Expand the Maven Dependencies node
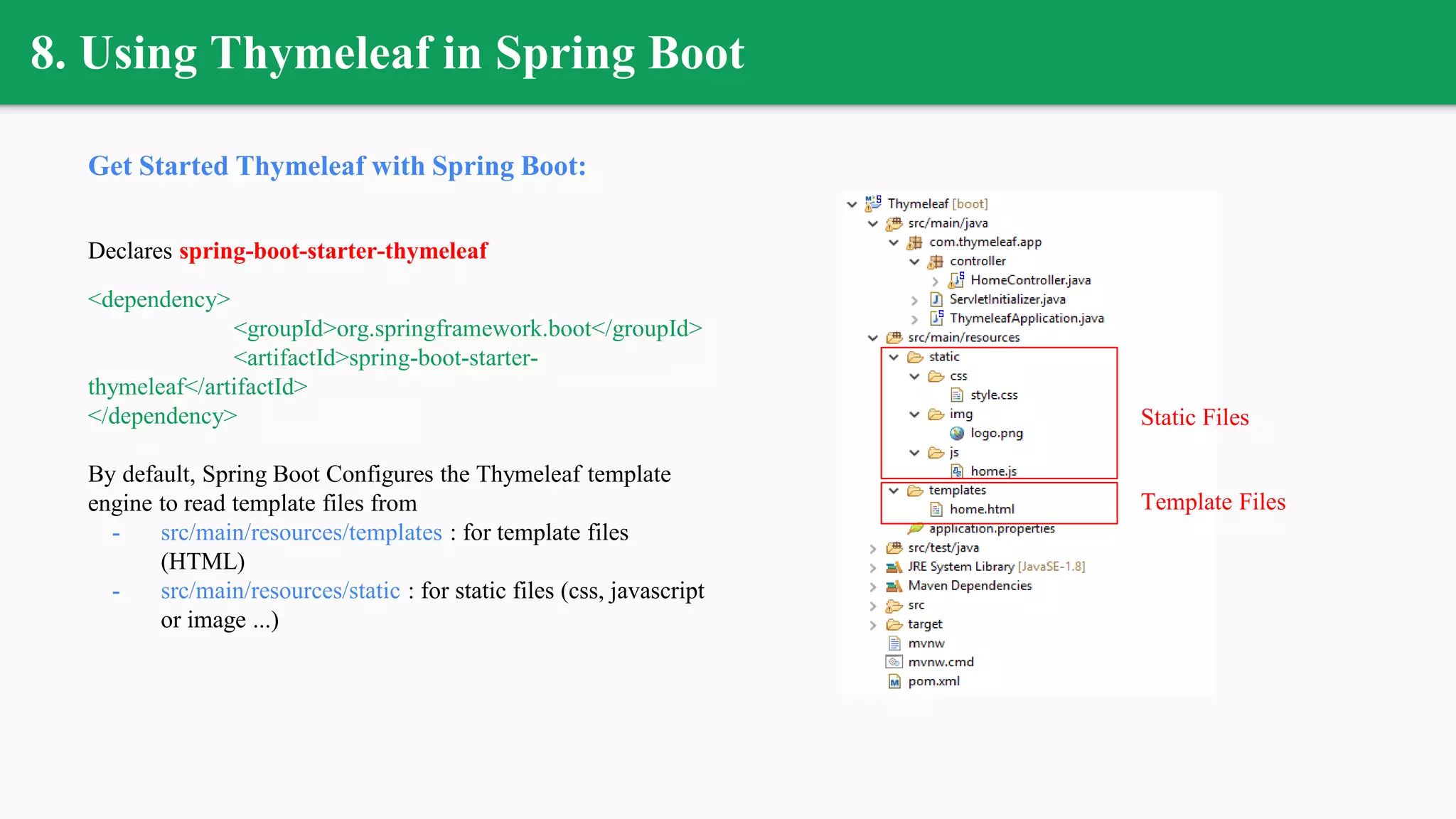 (x=873, y=587)
